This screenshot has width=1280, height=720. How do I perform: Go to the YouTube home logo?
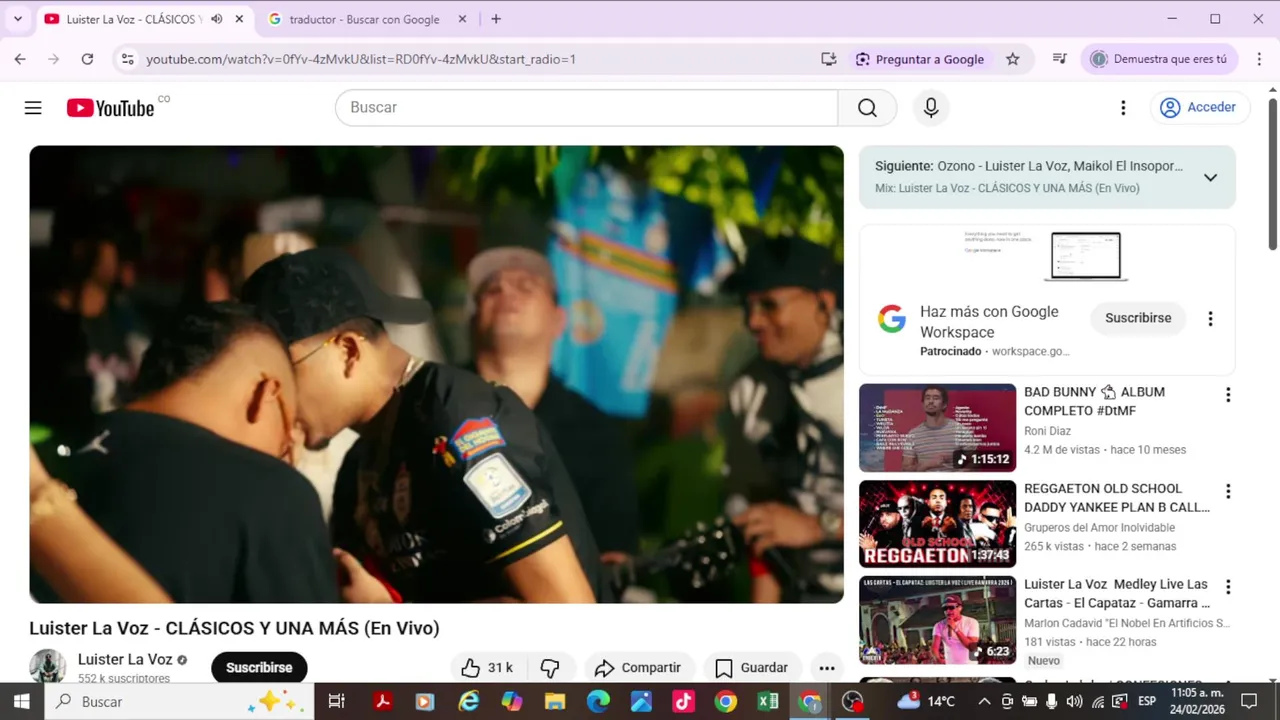pyautogui.click(x=110, y=108)
